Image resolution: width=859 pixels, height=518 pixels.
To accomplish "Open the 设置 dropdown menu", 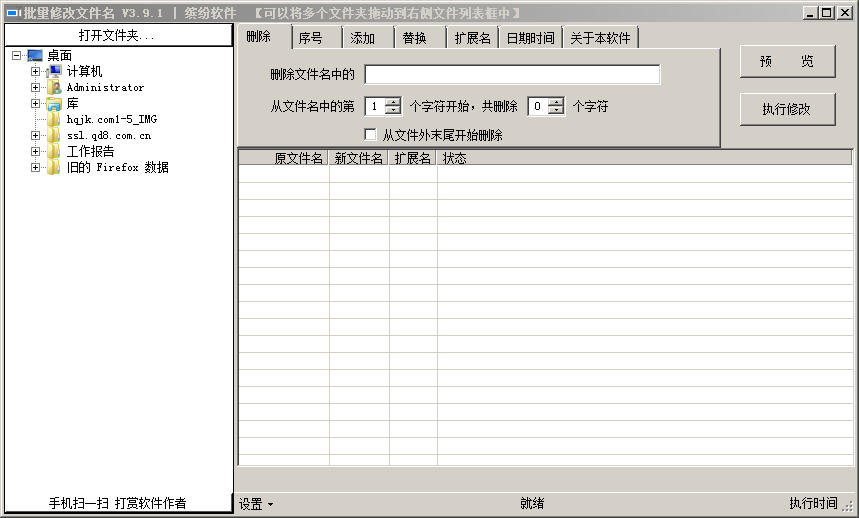I will click(256, 504).
